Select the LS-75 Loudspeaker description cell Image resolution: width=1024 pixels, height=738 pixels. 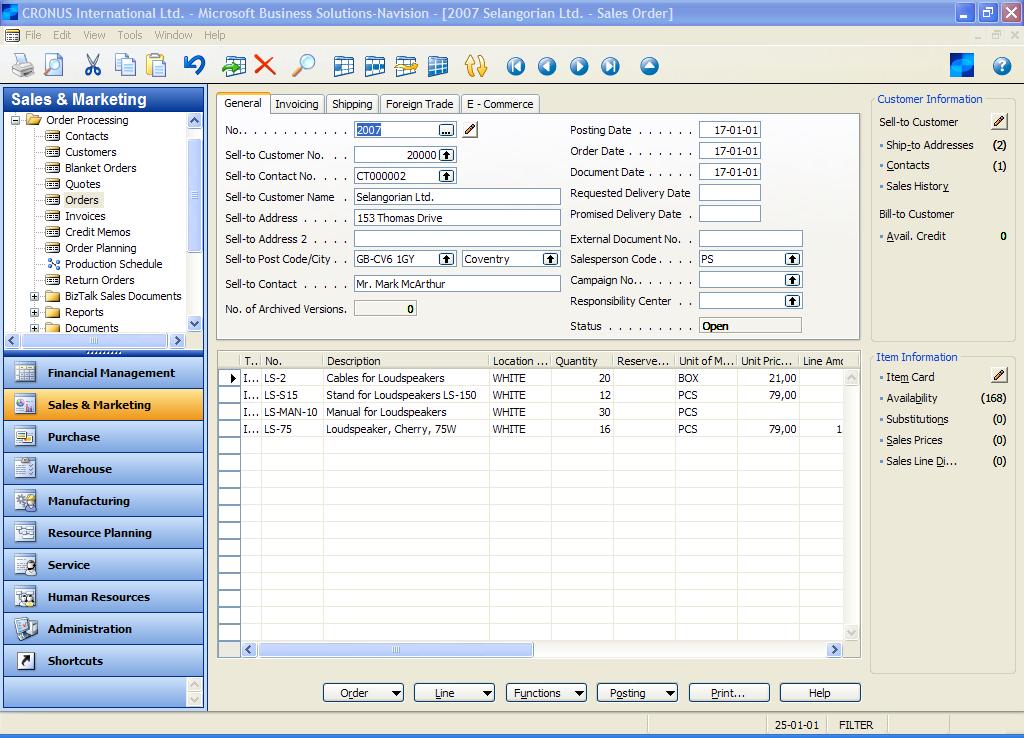tap(406, 429)
